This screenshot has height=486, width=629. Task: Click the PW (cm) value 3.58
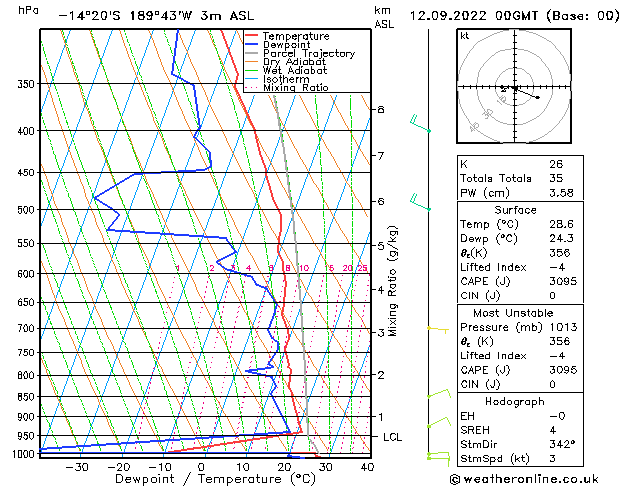(561, 193)
